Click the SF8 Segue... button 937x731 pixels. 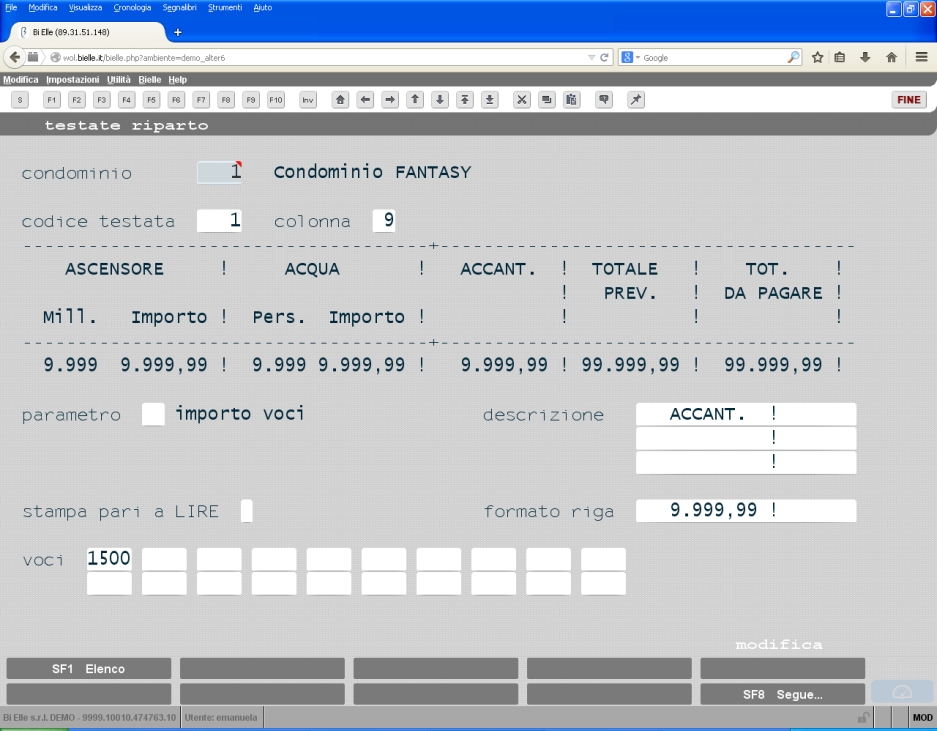(783, 695)
